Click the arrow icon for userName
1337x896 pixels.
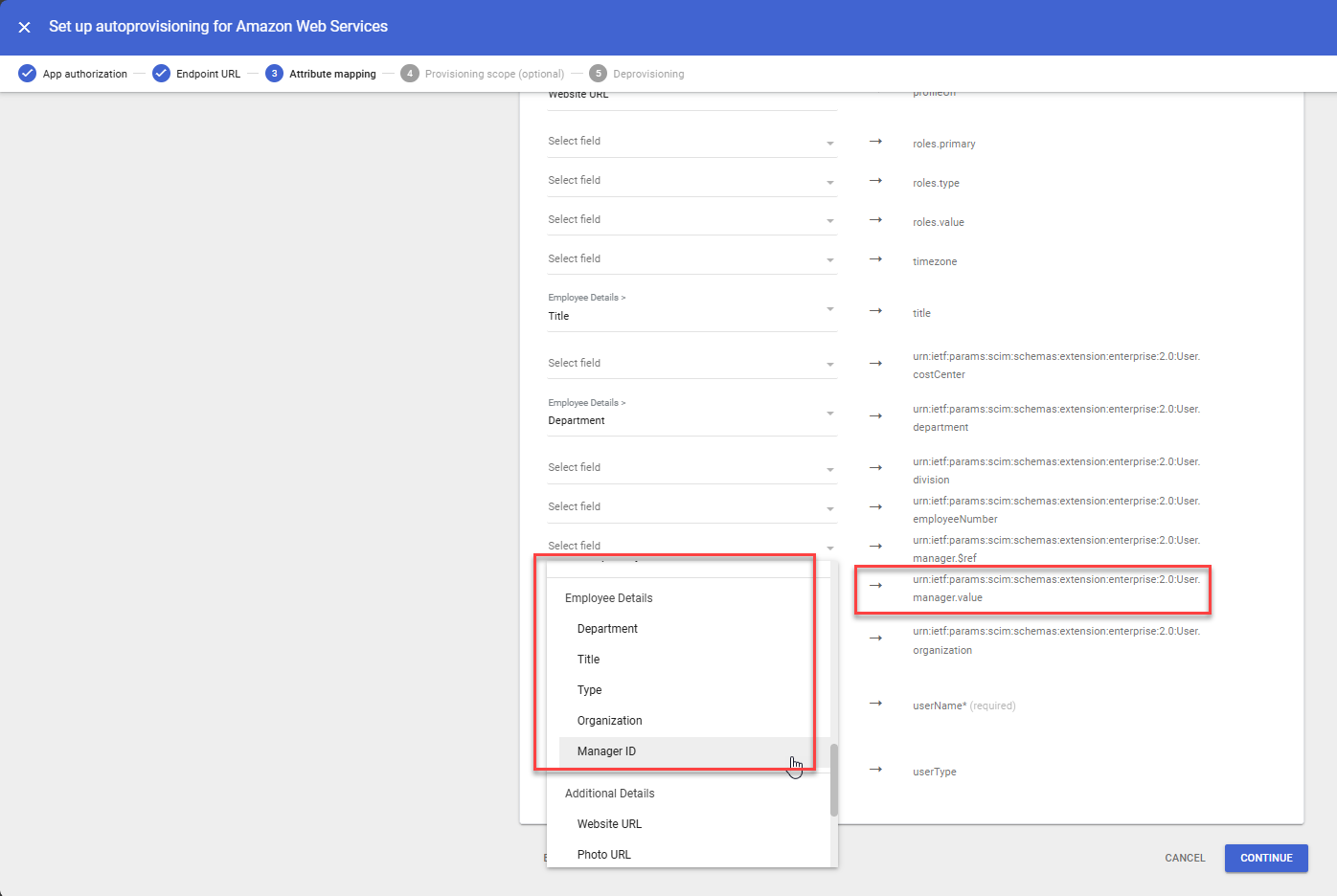point(875,704)
